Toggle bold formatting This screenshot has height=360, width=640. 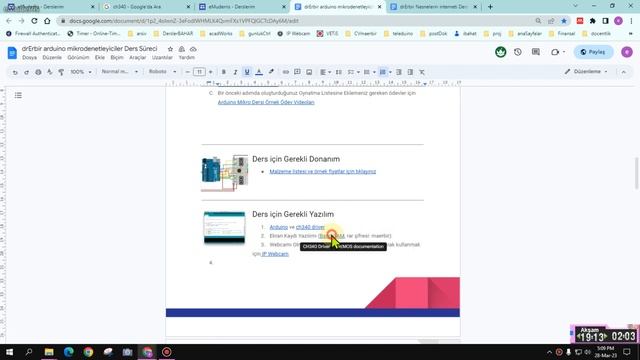click(224, 72)
